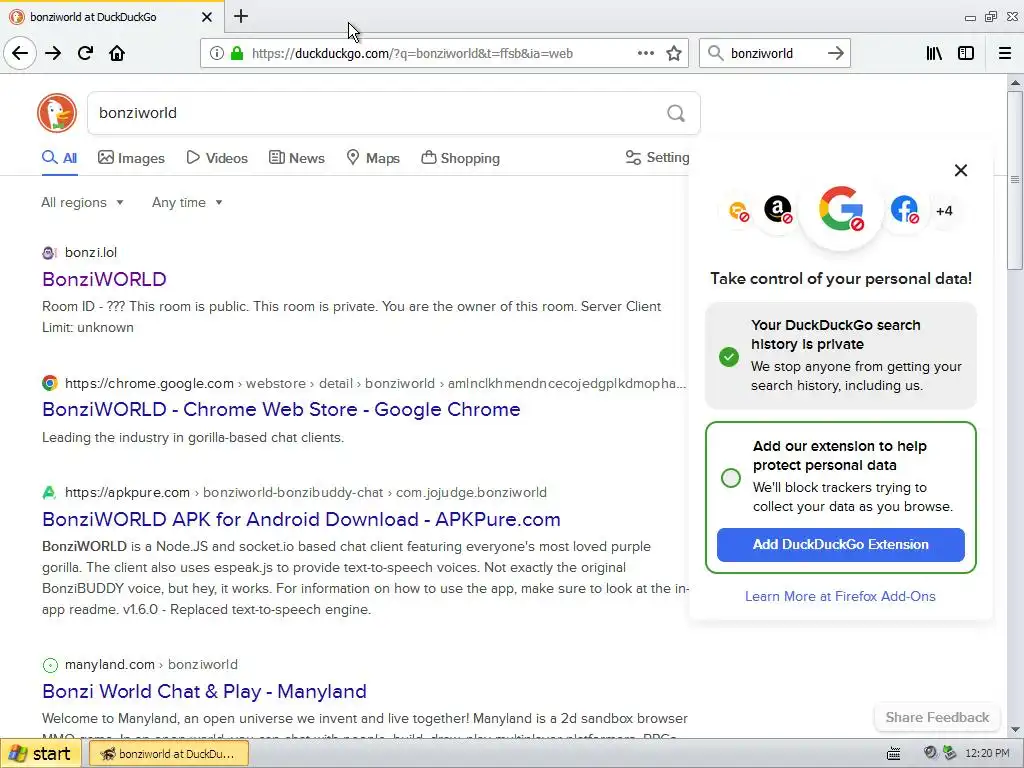Viewport: 1024px width, 768px height.
Task: Click the taskbar clock showing 12:20 PM
Action: tap(987, 754)
